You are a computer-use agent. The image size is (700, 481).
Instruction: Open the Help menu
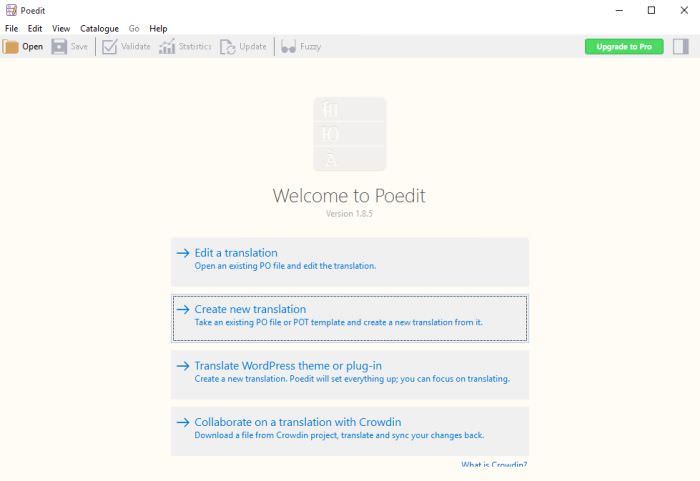158,29
